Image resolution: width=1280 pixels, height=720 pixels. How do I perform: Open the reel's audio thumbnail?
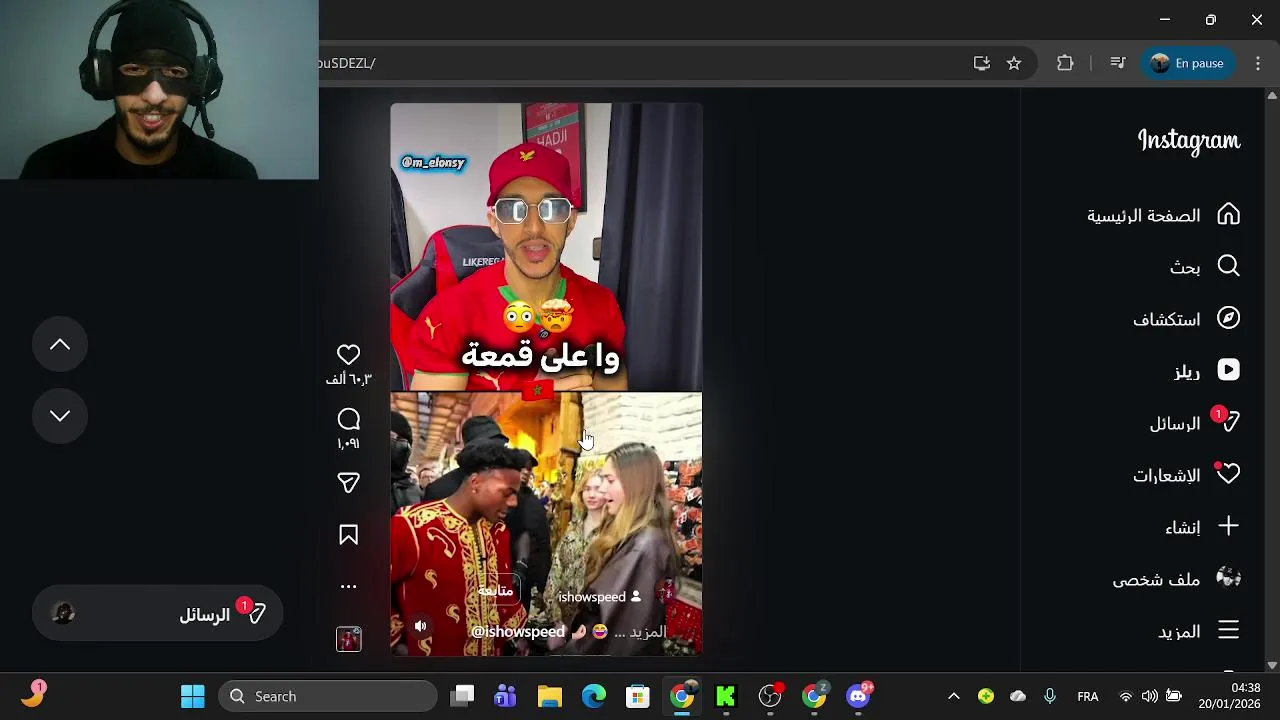point(348,639)
